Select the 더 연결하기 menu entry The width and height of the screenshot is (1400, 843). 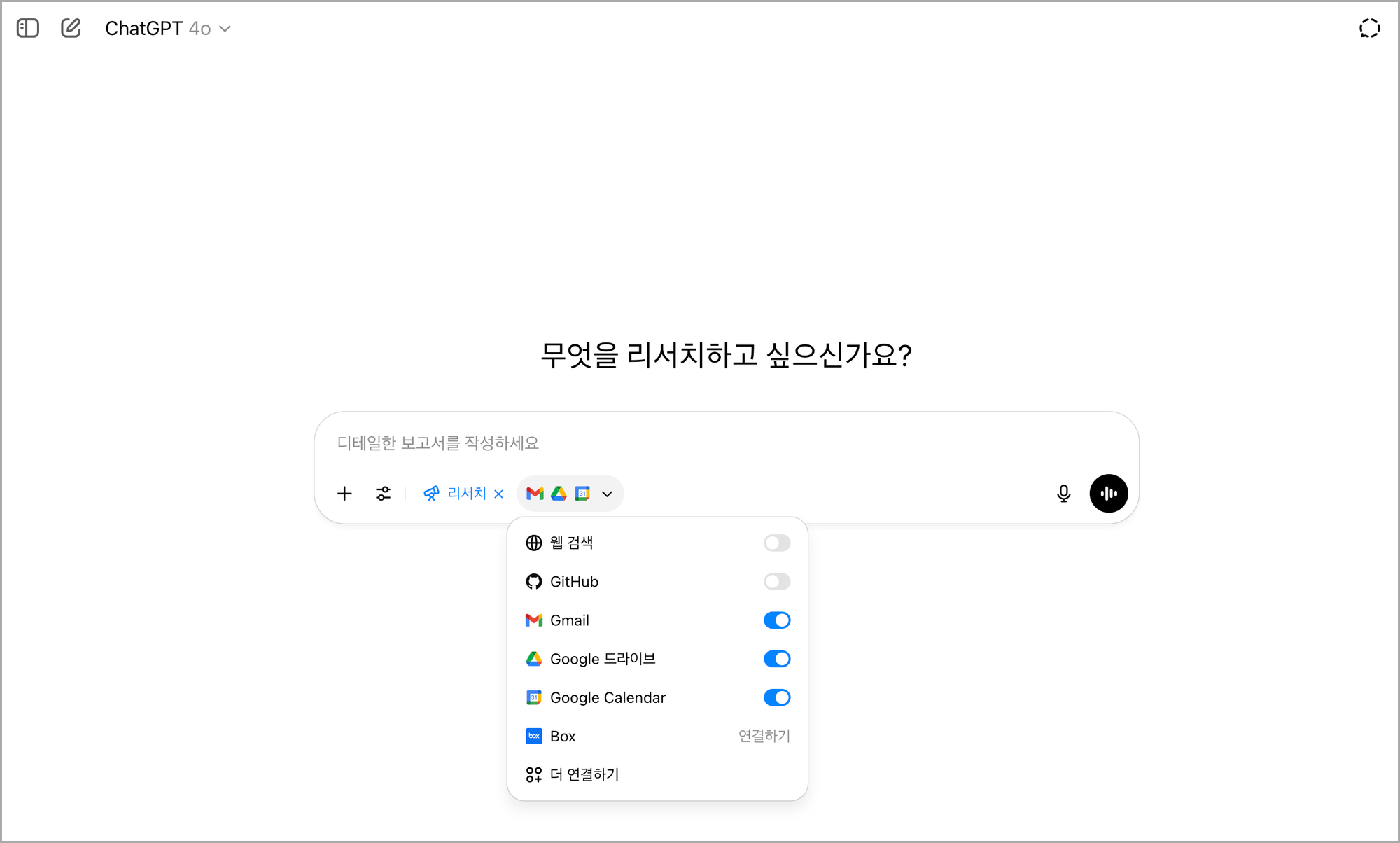tap(657, 775)
